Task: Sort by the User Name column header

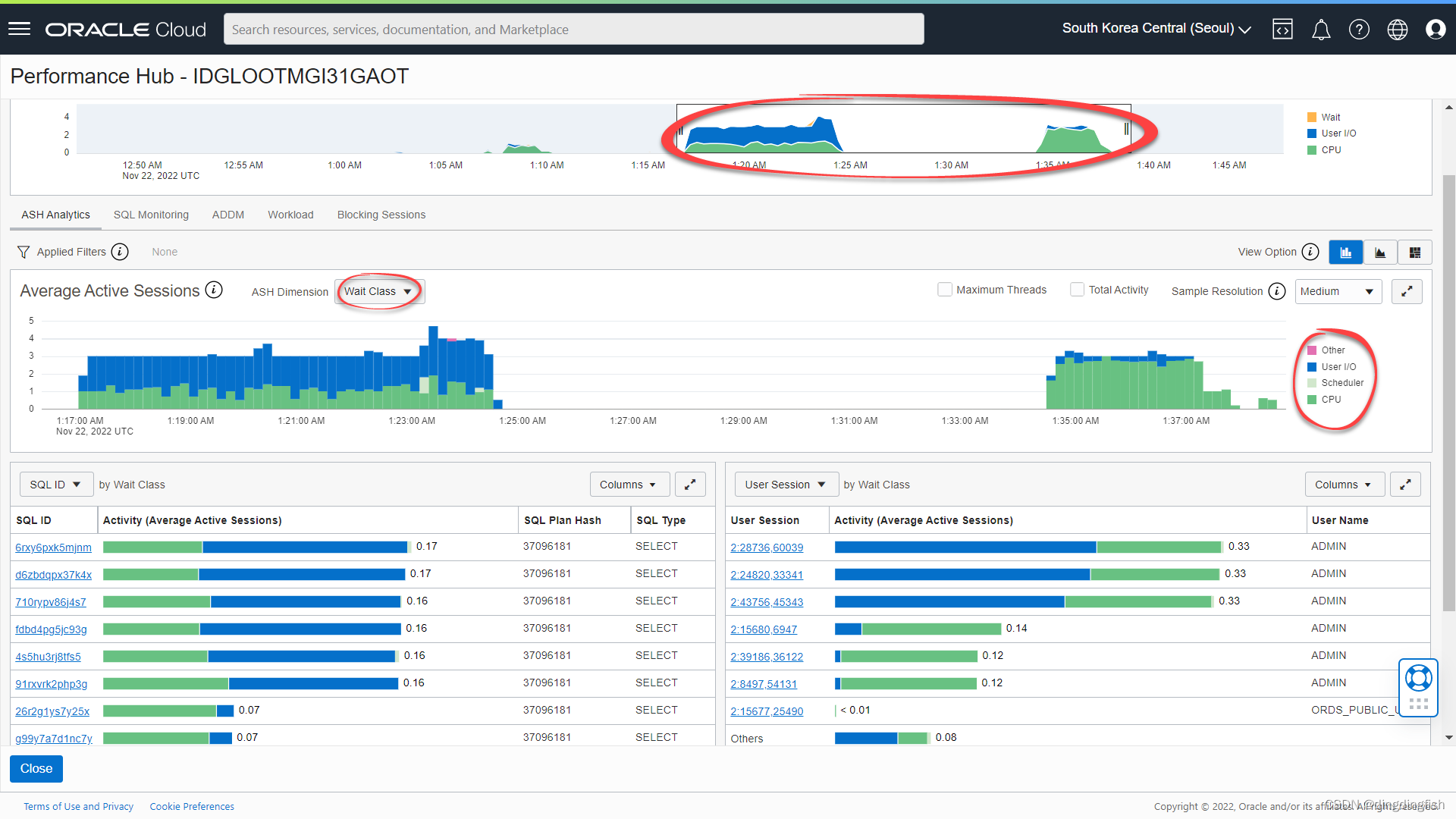Action: 1340,520
